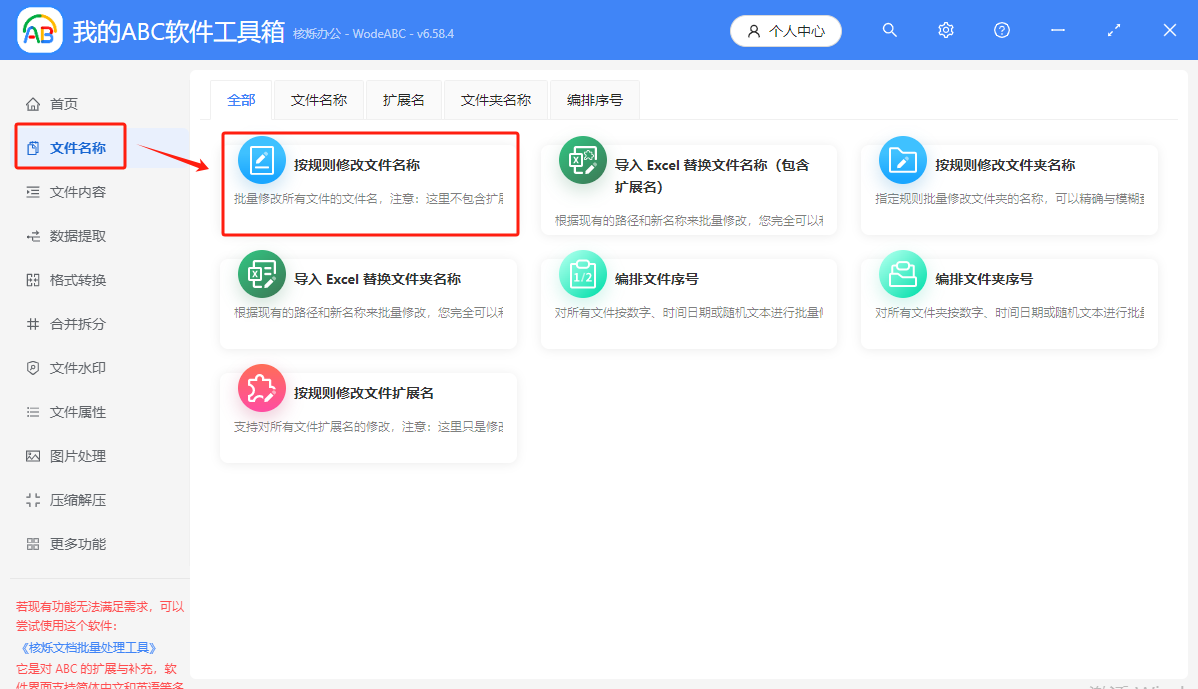Click the settings gear icon
The height and width of the screenshot is (689, 1198).
(945, 30)
